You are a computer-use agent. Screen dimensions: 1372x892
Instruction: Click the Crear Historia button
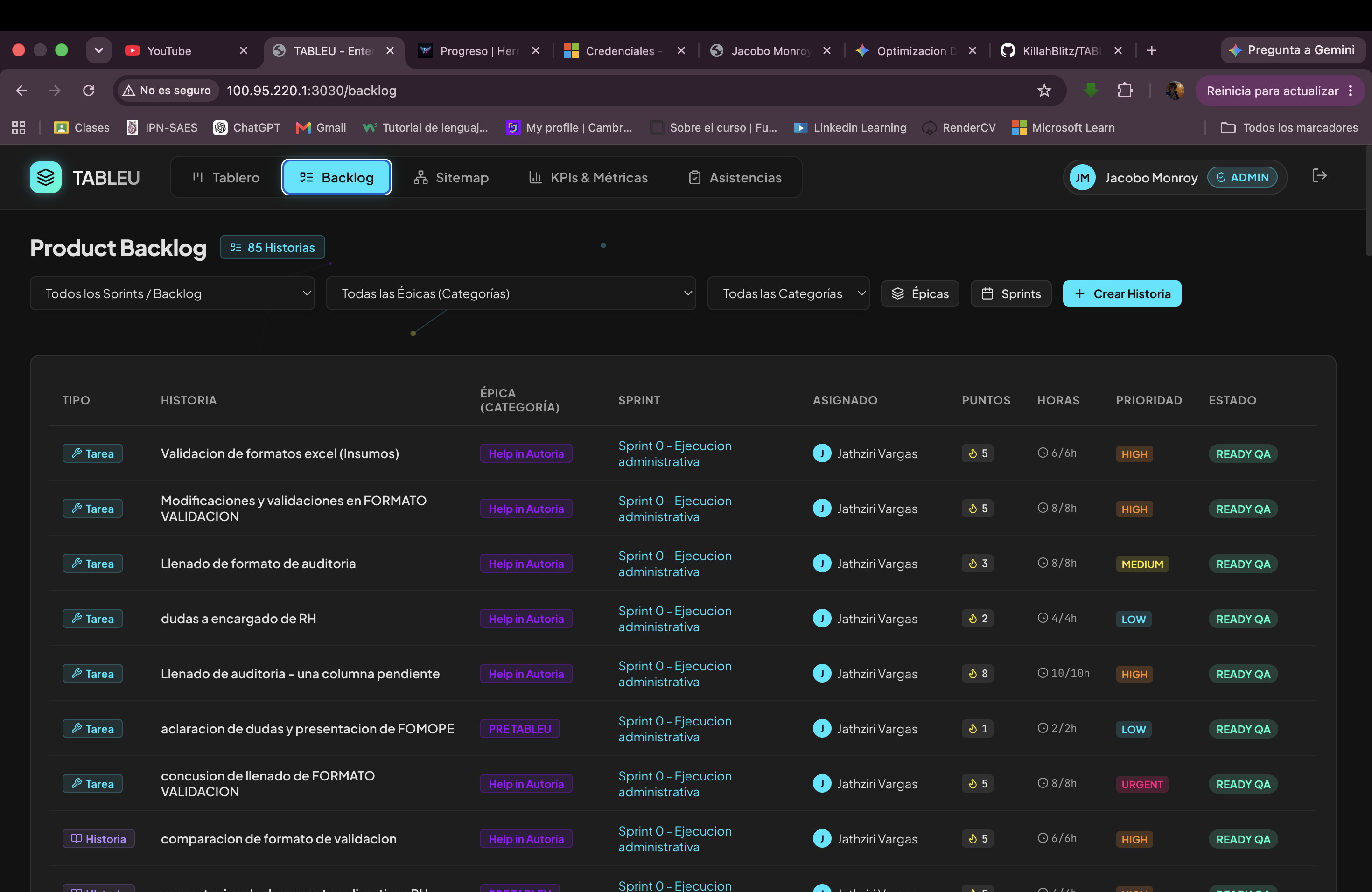point(1122,293)
